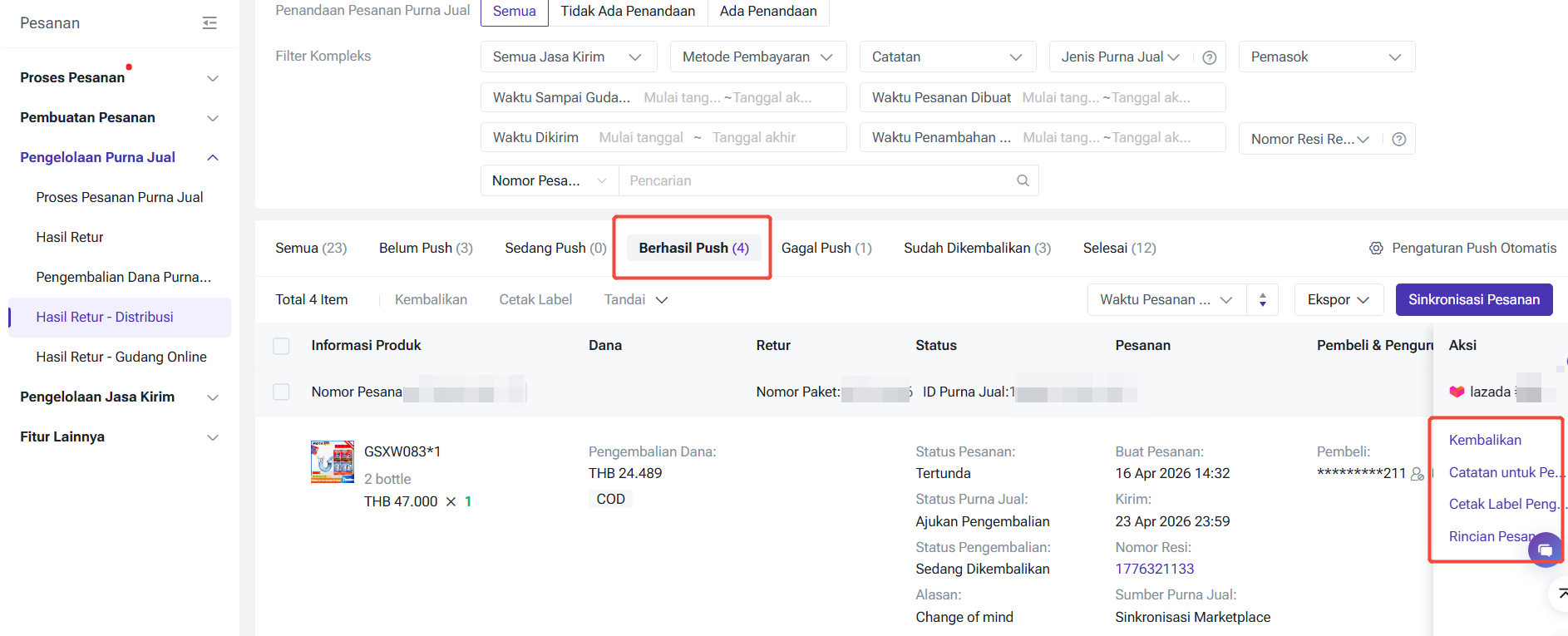Select the checkbox on the Nomor Pesanan row
1568x636 pixels.
click(x=282, y=392)
